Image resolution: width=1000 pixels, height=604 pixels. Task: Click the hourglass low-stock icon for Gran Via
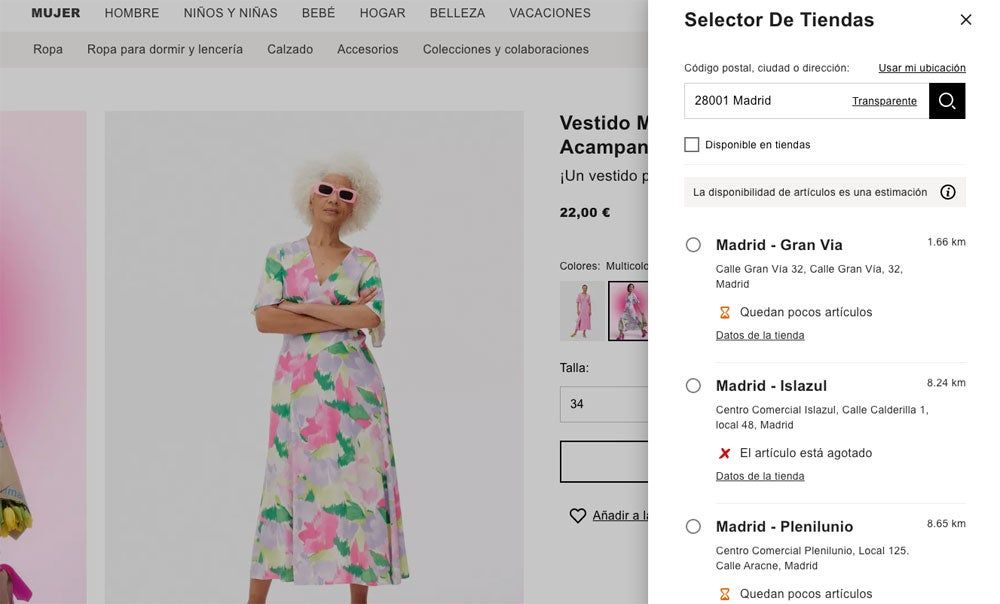pyautogui.click(x=723, y=311)
